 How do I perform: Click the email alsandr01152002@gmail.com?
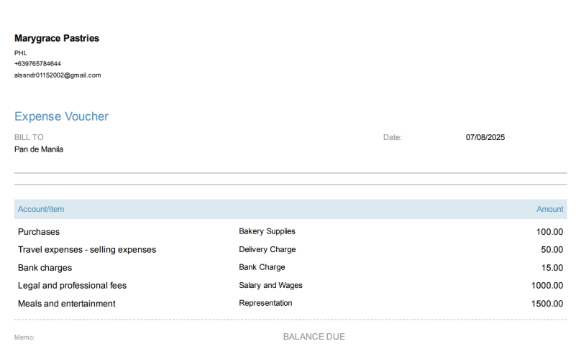click(57, 75)
